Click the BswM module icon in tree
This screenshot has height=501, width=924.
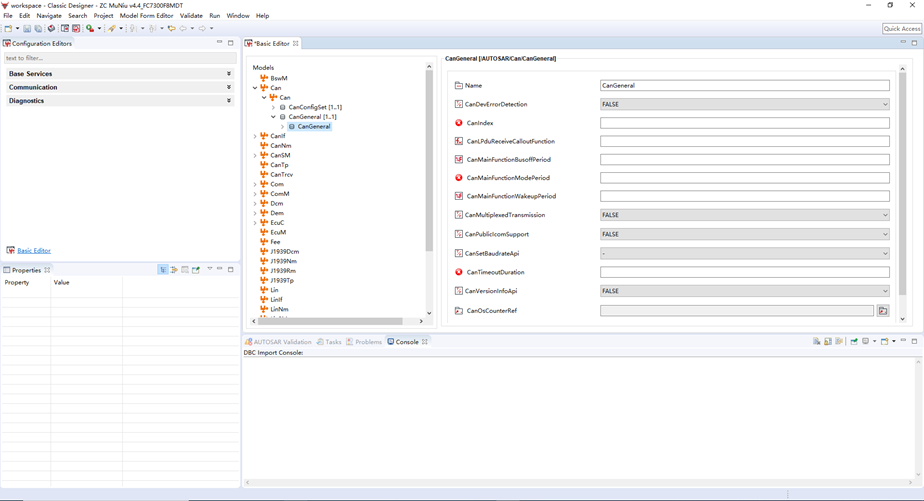[x=264, y=78]
